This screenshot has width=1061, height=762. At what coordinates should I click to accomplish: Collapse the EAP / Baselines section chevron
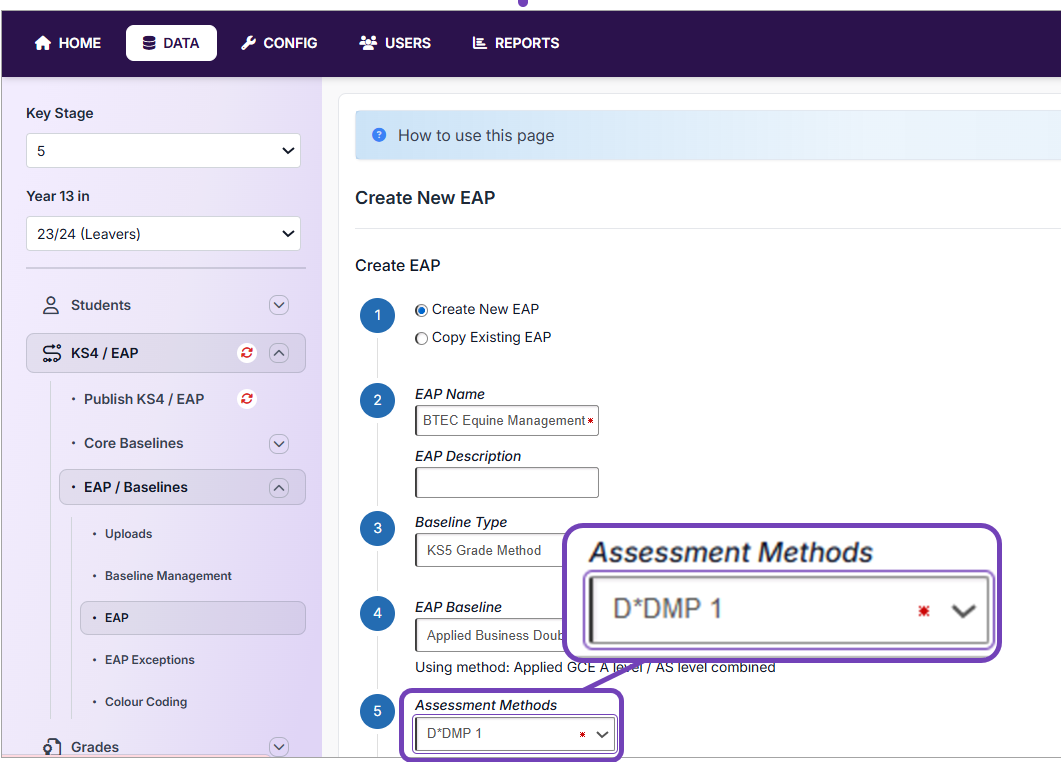click(x=279, y=487)
